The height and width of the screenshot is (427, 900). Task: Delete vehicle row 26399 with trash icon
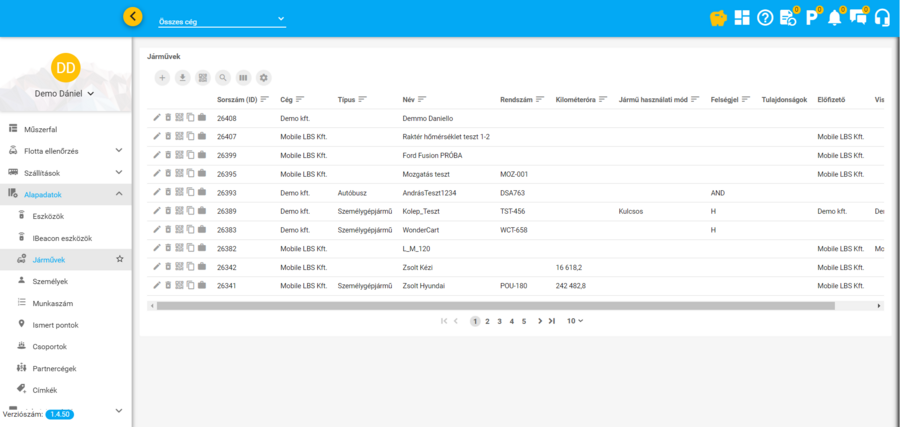[x=168, y=155]
